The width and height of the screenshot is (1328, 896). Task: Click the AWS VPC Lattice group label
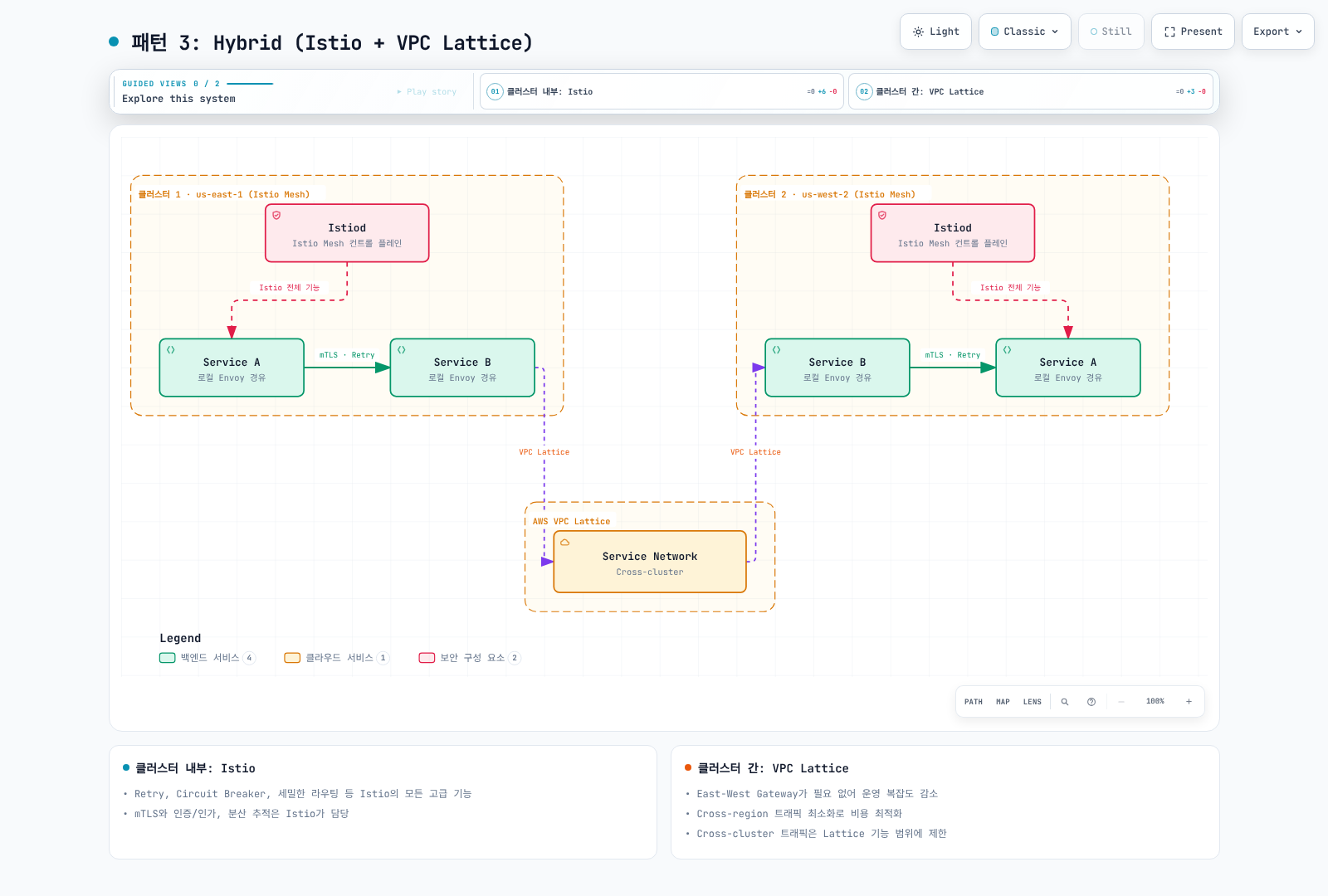572,522
